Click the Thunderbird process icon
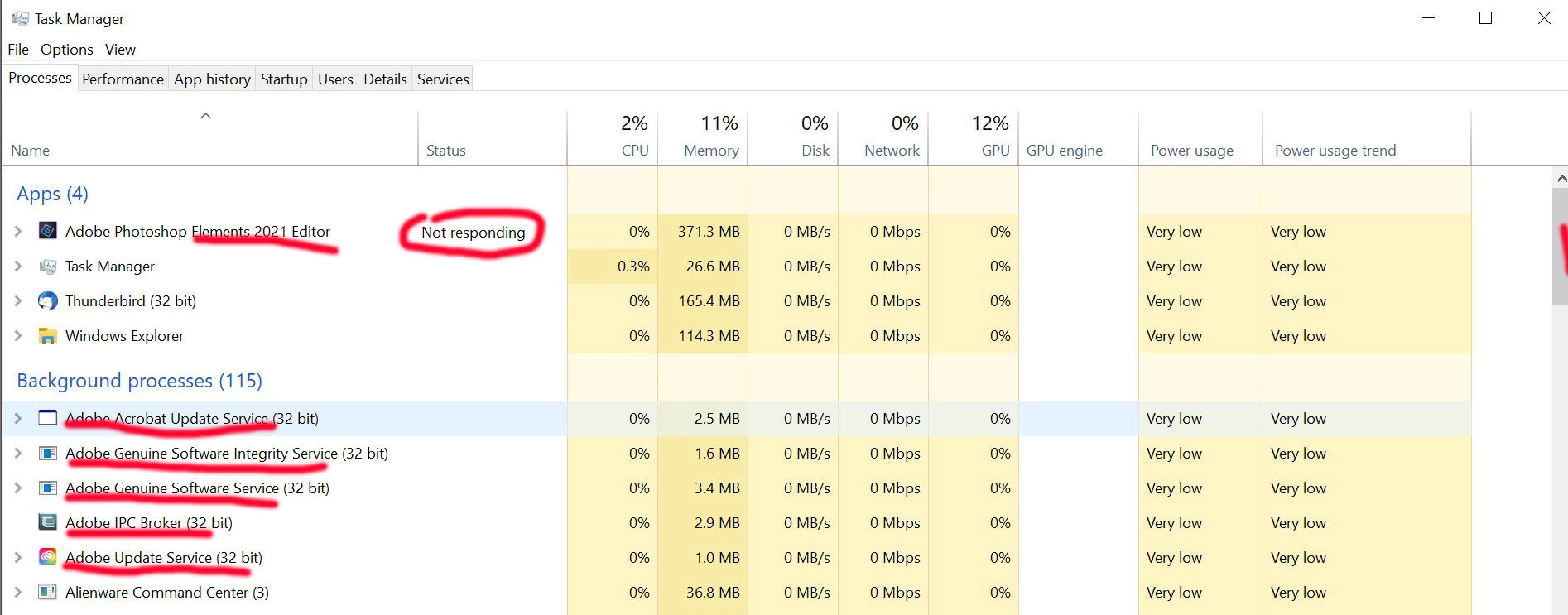The width and height of the screenshot is (1568, 615). pyautogui.click(x=48, y=301)
